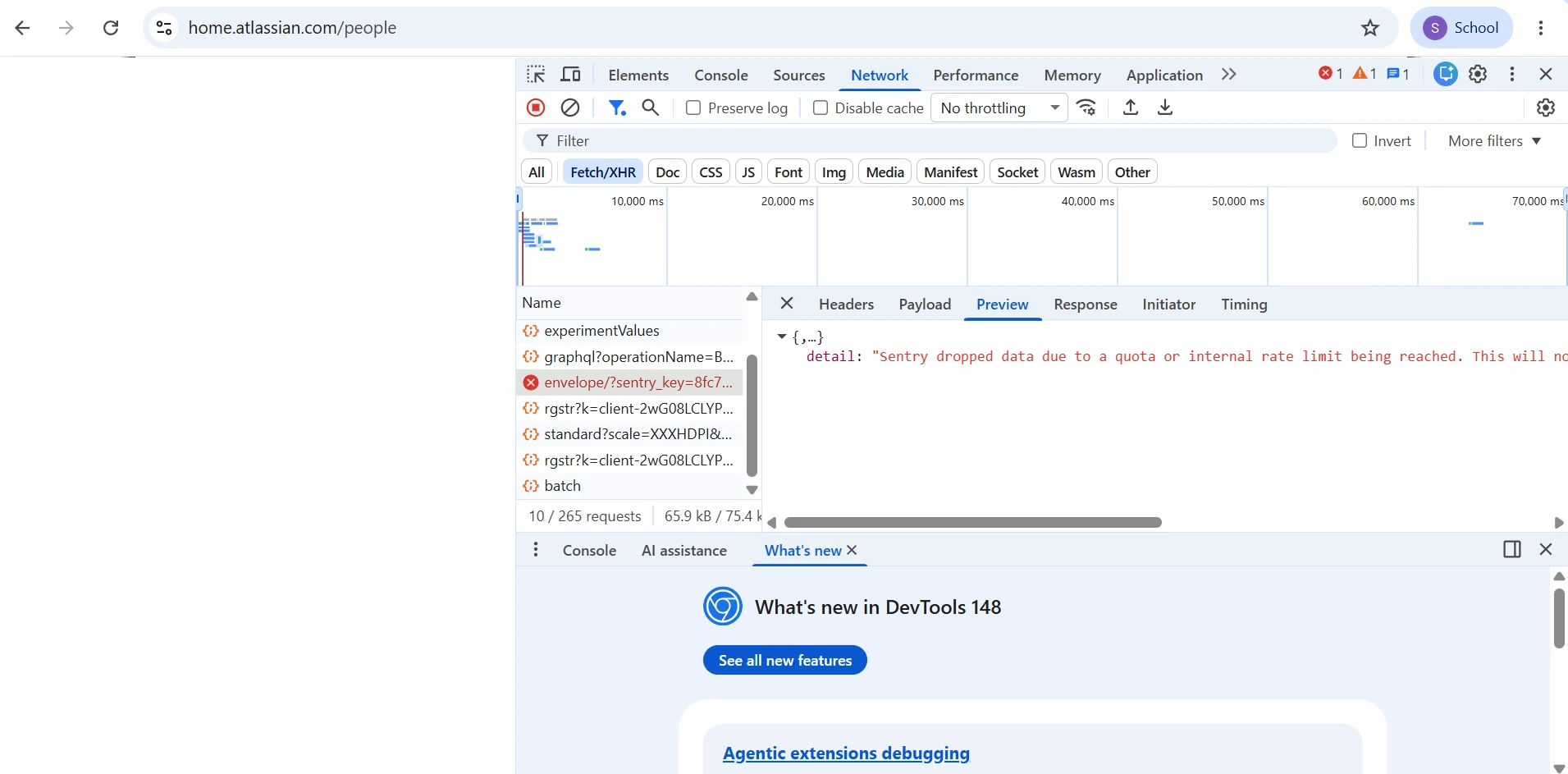Toggle the device toolbar icon
The height and width of the screenshot is (774, 1568).
pyautogui.click(x=570, y=75)
